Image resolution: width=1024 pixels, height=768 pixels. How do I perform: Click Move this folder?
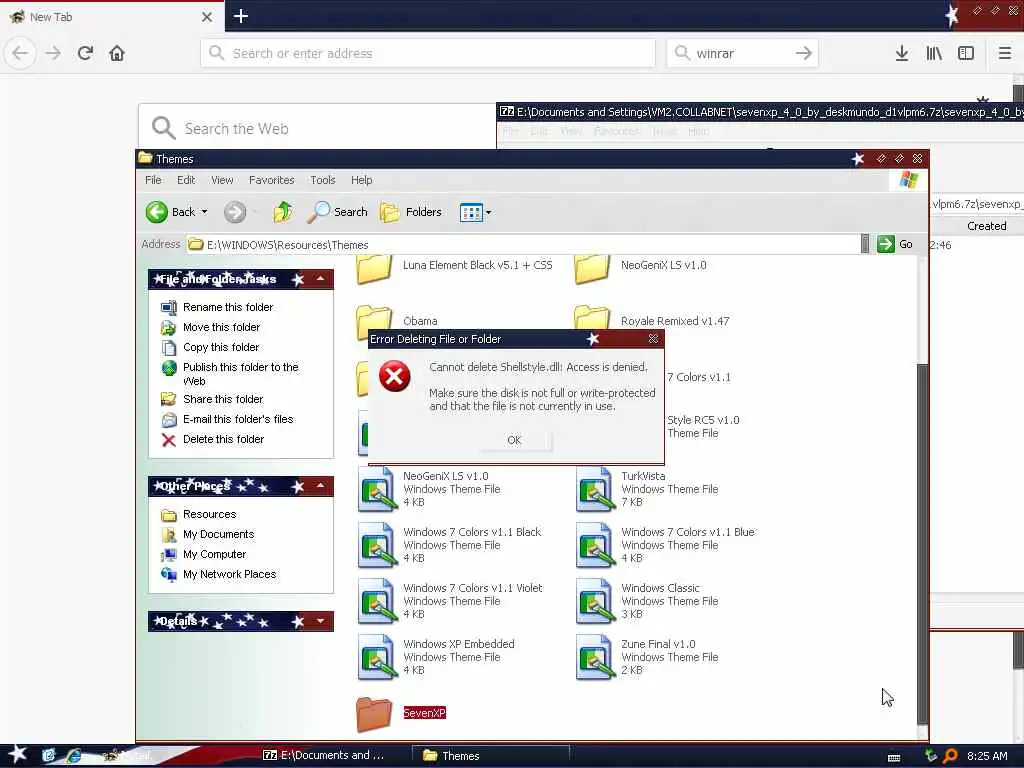click(221, 327)
